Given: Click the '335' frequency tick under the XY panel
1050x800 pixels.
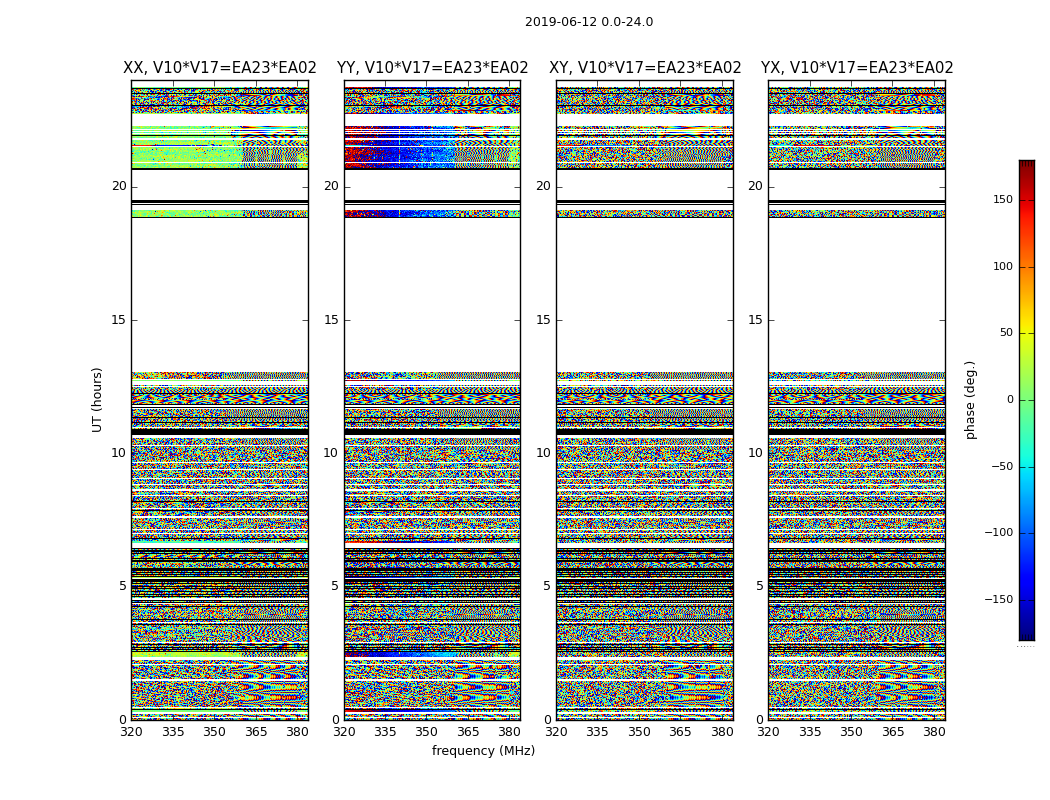Looking at the screenshot, I should coord(598,732).
